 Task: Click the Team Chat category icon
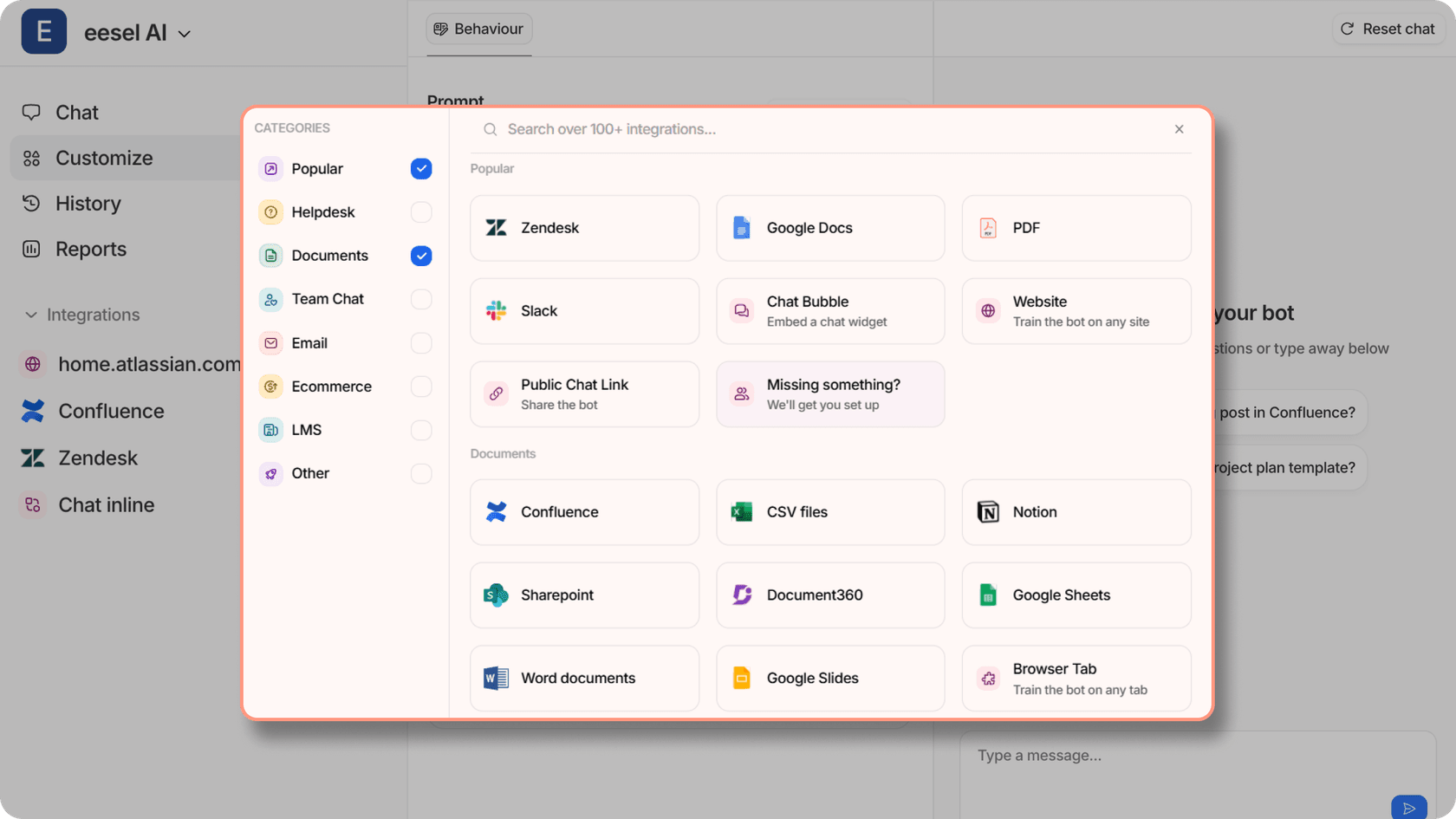pyautogui.click(x=271, y=300)
